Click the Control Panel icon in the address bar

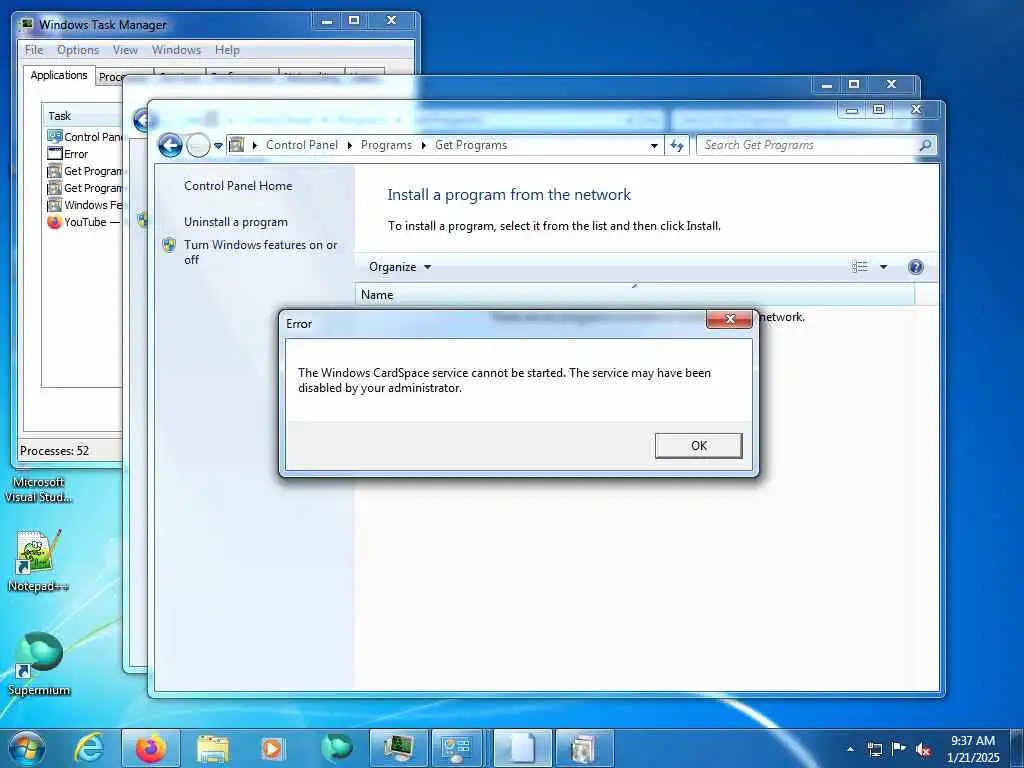pos(236,145)
